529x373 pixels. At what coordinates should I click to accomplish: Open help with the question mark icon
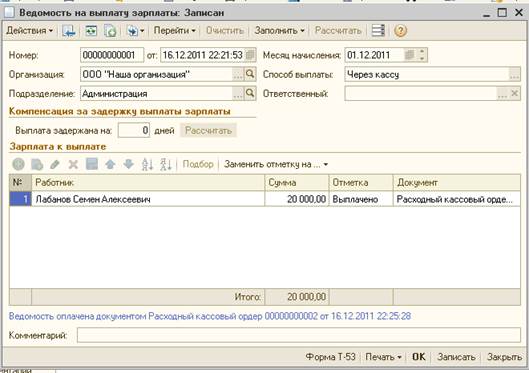coord(400,31)
